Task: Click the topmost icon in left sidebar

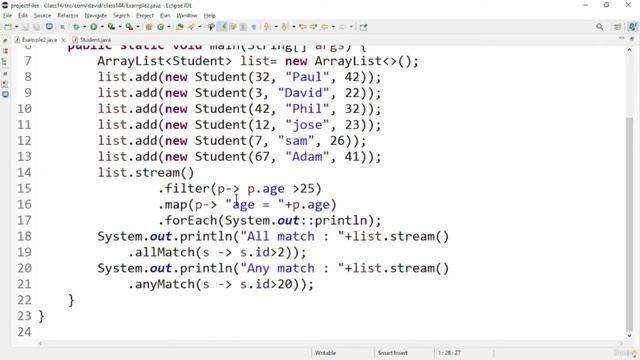Action: [5, 40]
